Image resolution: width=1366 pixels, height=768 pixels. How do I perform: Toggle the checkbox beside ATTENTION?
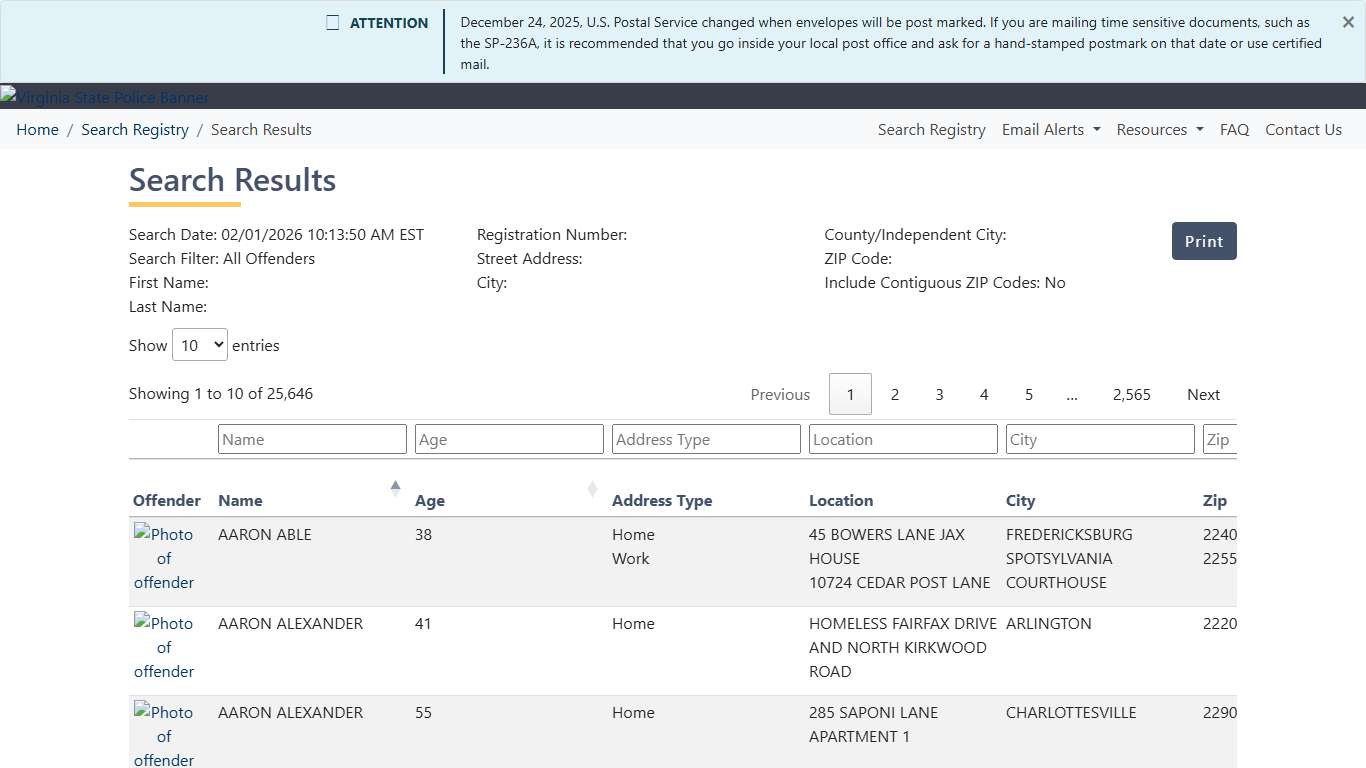(x=332, y=22)
